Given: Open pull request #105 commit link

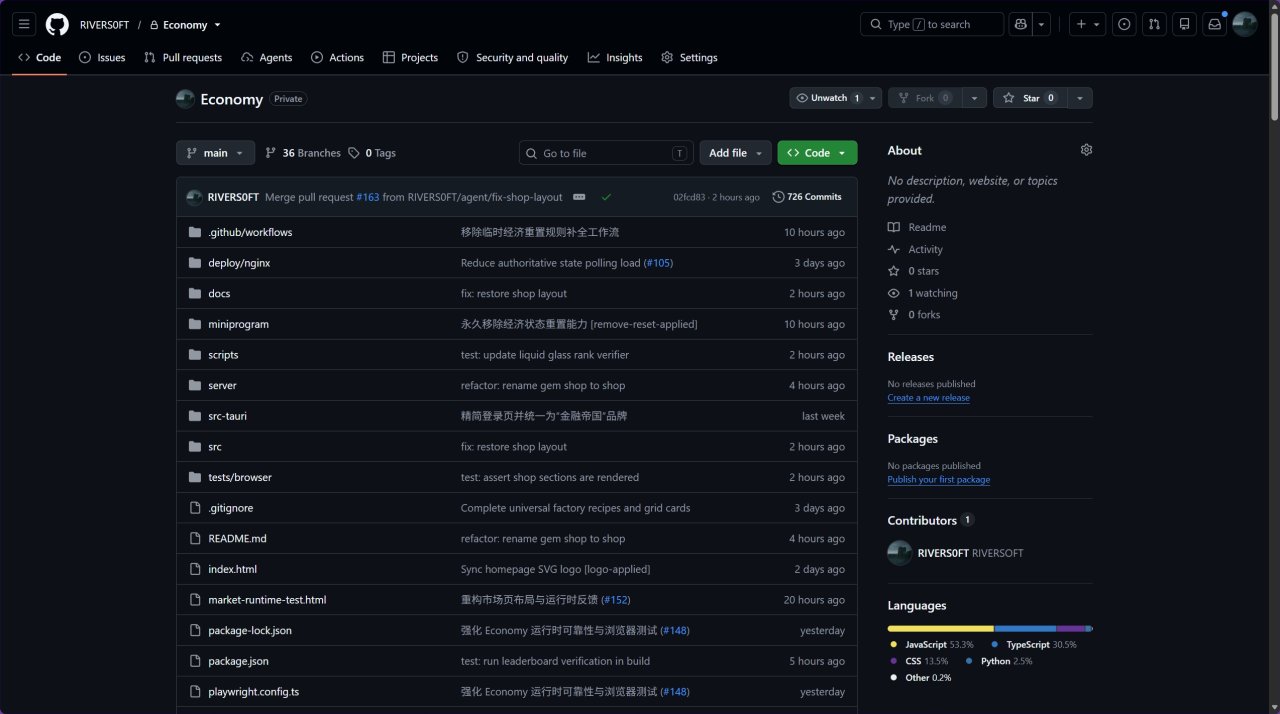Looking at the screenshot, I should [x=658, y=263].
